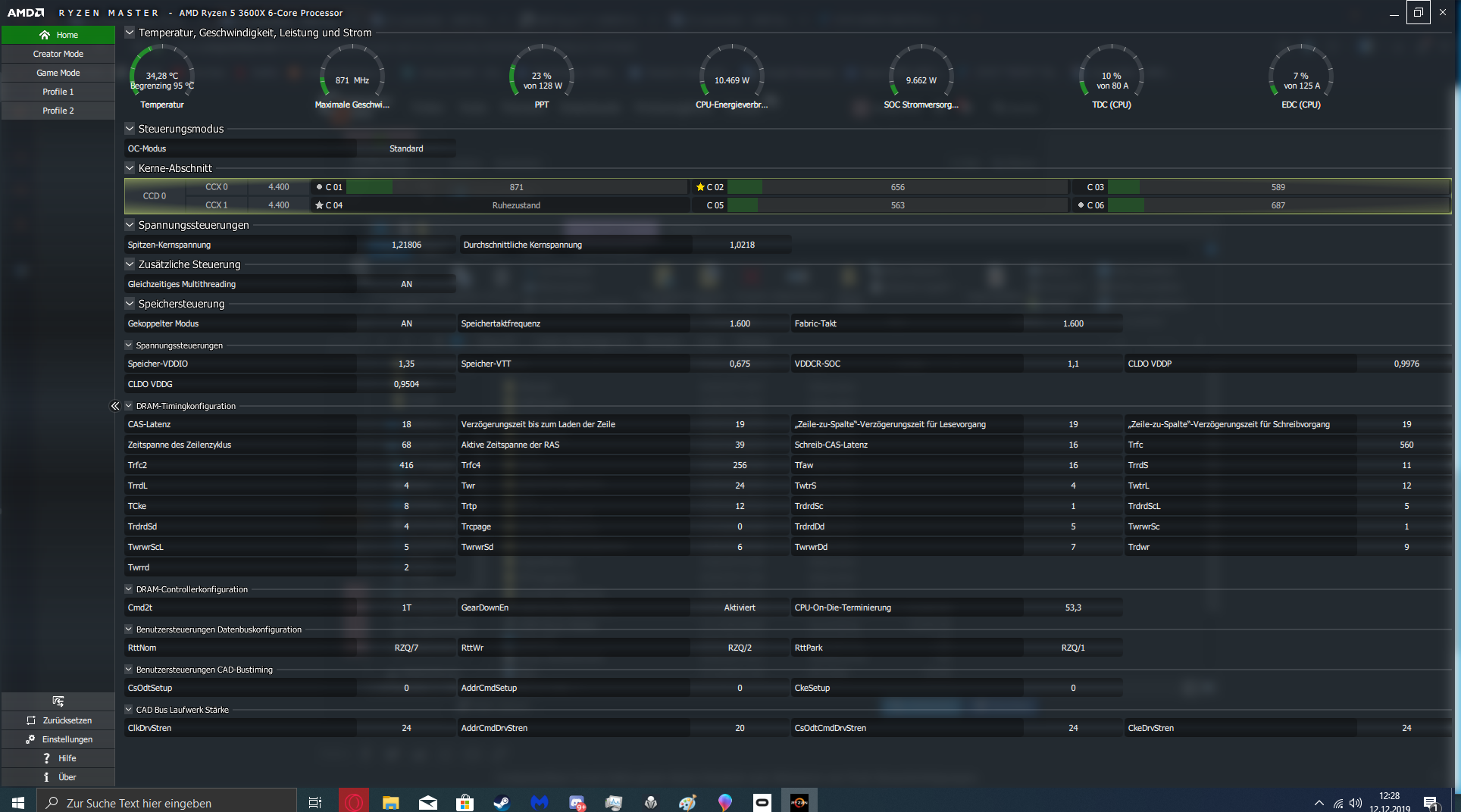Open Malwarebytes from the taskbar
The height and width of the screenshot is (812, 1461).
(x=539, y=802)
